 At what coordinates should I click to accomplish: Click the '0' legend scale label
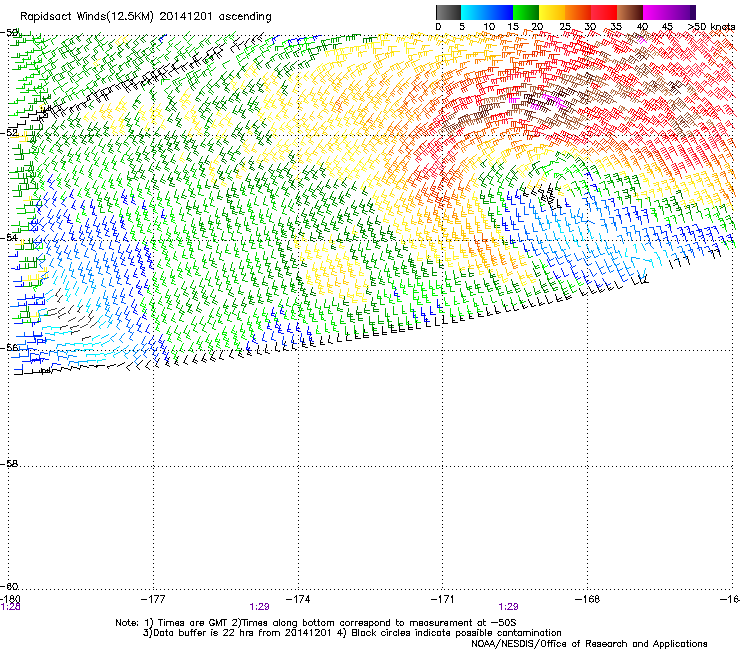tap(438, 27)
